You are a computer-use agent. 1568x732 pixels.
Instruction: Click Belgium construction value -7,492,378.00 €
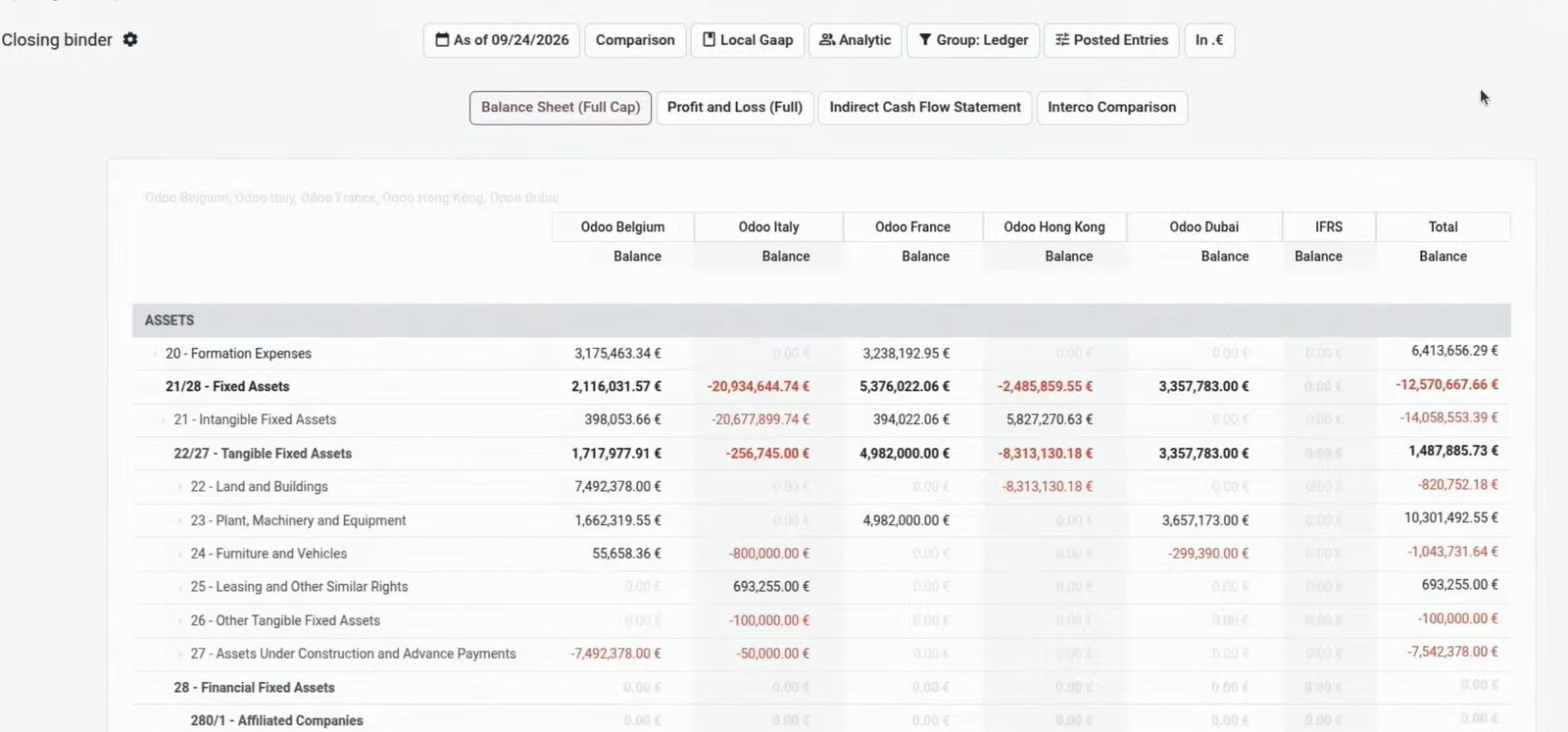[x=615, y=654]
